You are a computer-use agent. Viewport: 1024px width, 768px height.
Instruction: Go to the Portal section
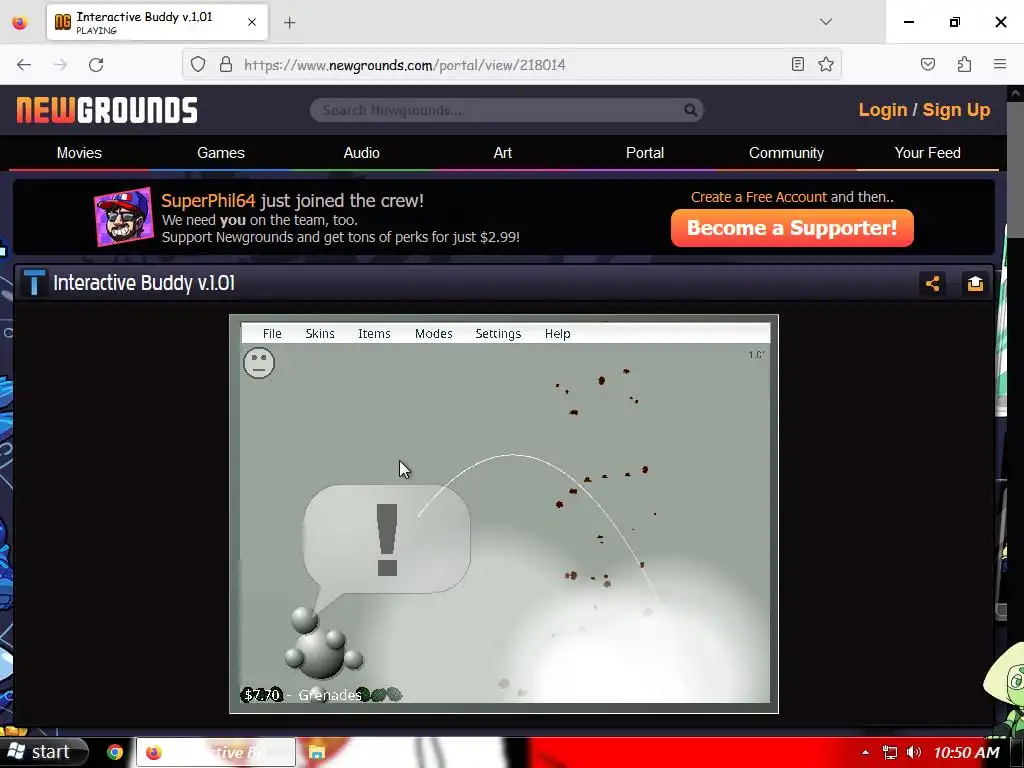tap(645, 153)
